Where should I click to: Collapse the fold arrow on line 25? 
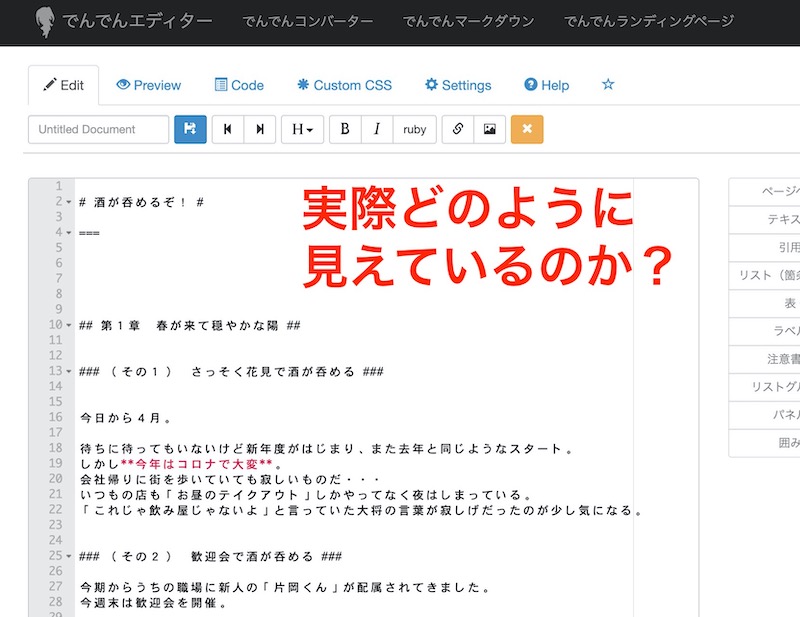point(68,556)
